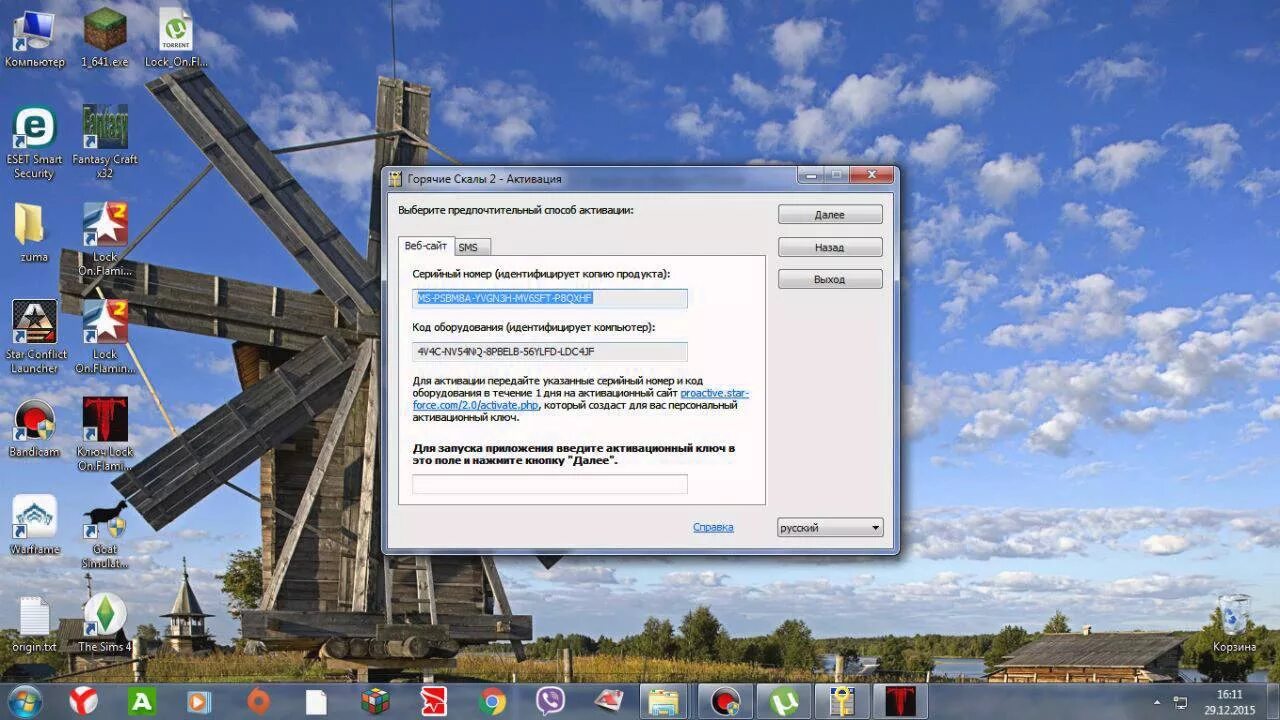The image size is (1280, 720).
Task: Launch ESET Smart Security shortcut
Action: click(x=34, y=142)
